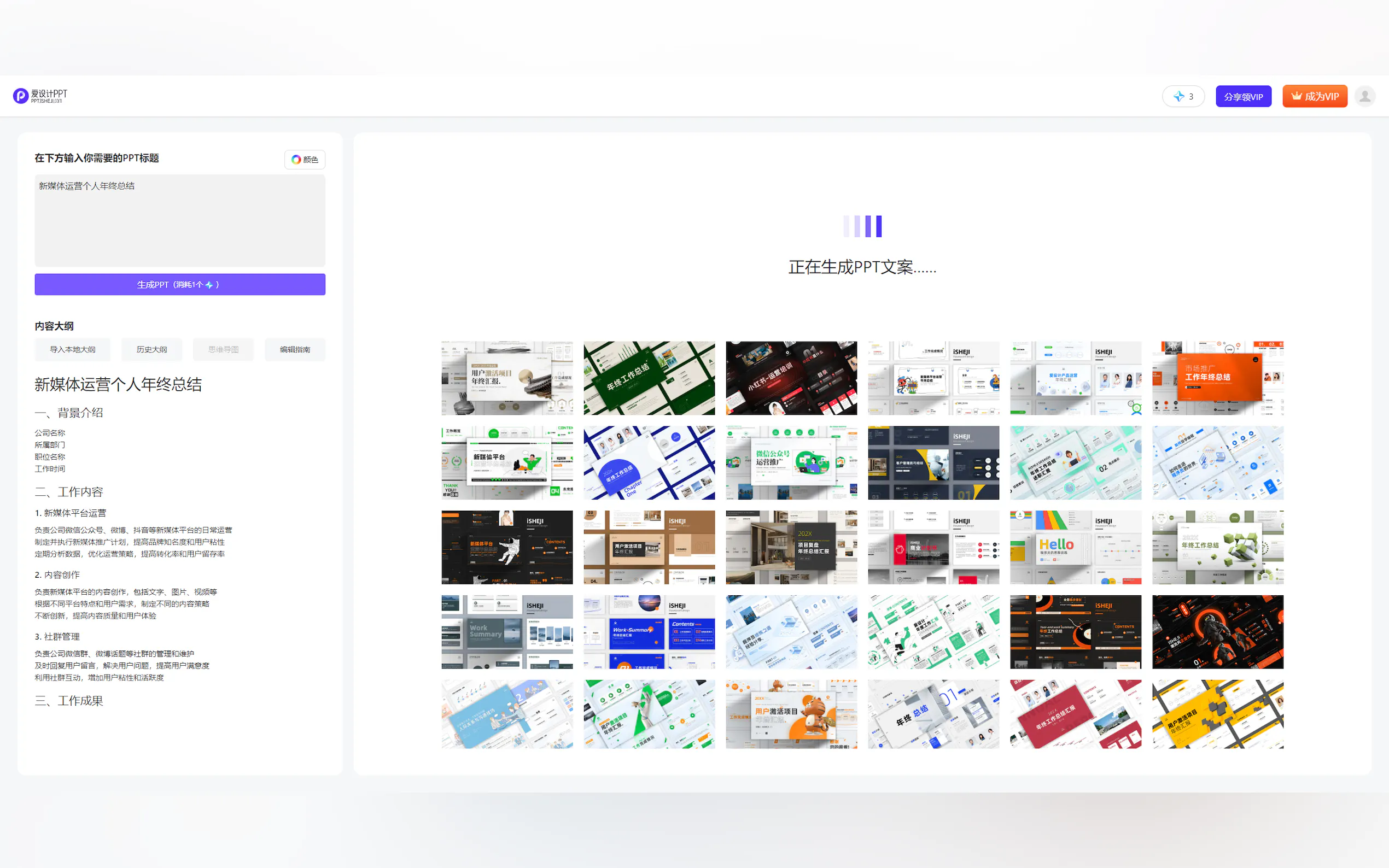Select the 导入本地大纲 tab
The image size is (1389, 868).
pos(72,350)
